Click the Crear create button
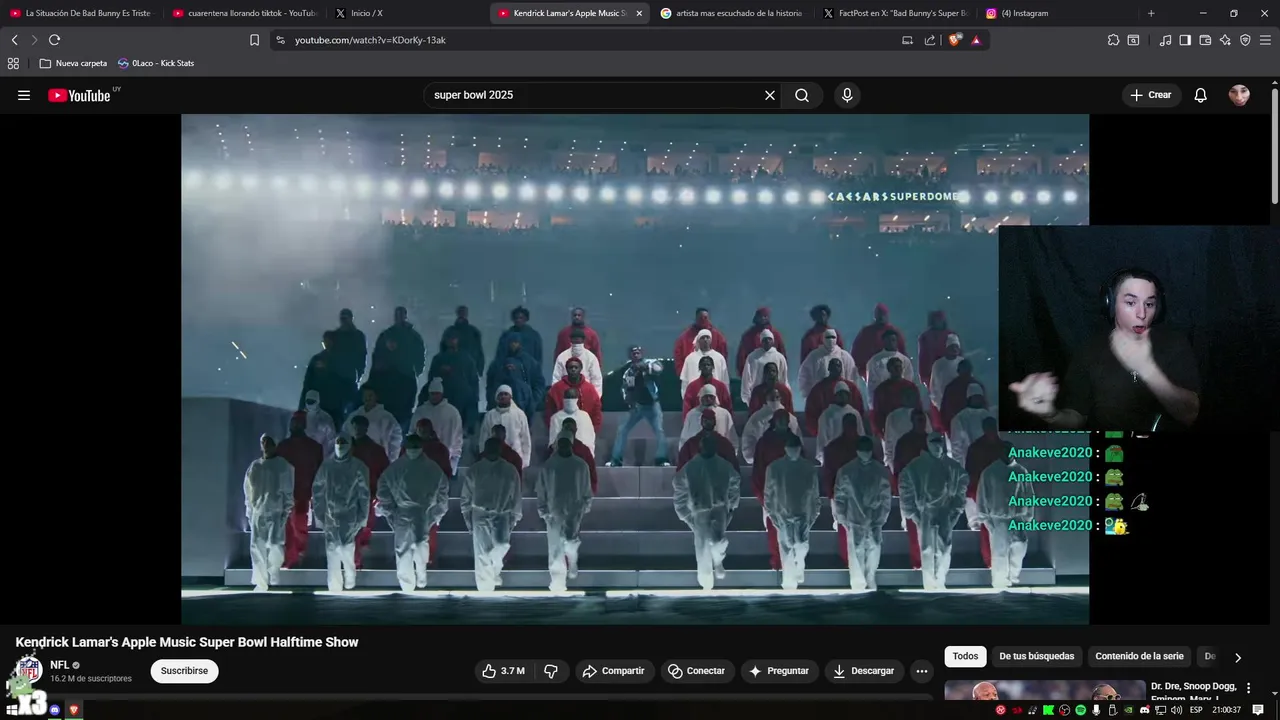This screenshot has height=720, width=1280. tap(1150, 95)
